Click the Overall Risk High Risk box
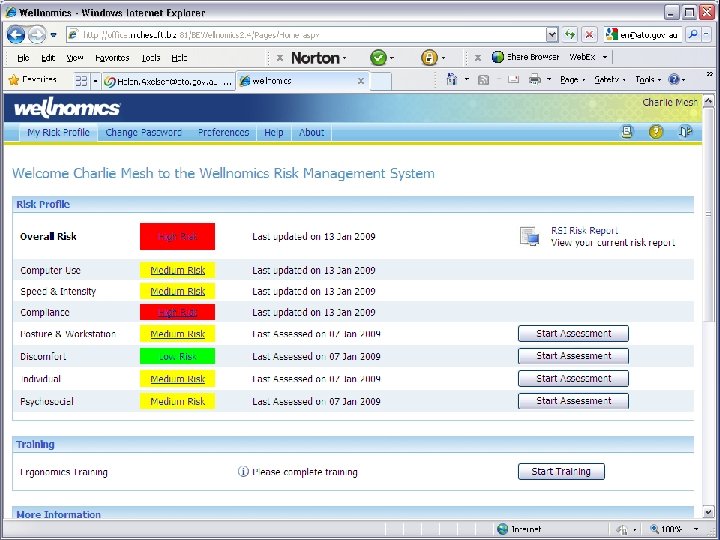 pyautogui.click(x=177, y=236)
